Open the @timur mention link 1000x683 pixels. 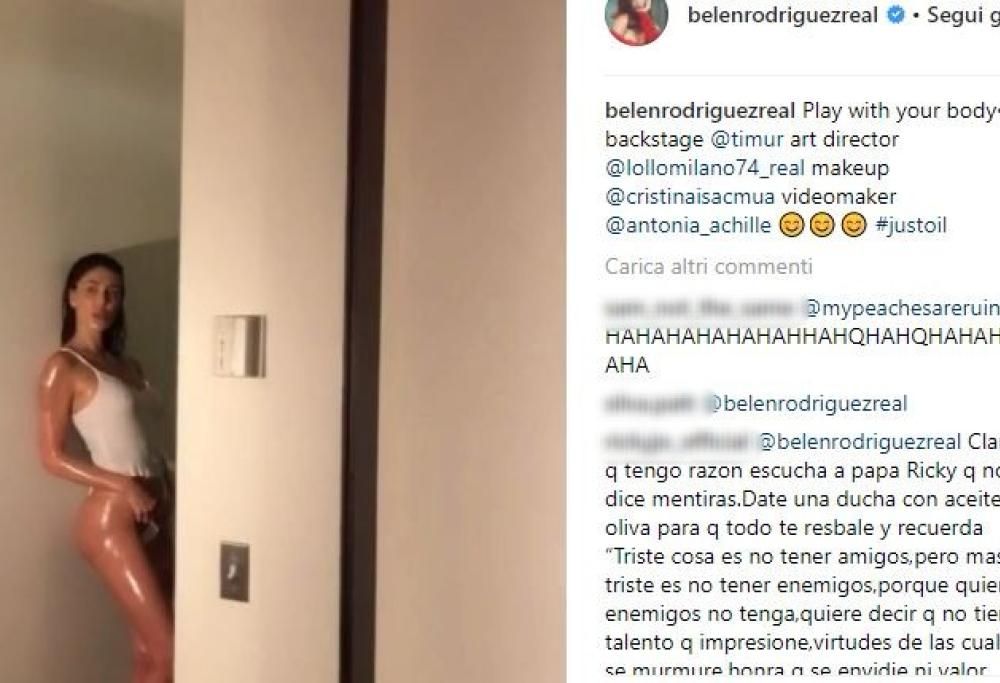747,139
